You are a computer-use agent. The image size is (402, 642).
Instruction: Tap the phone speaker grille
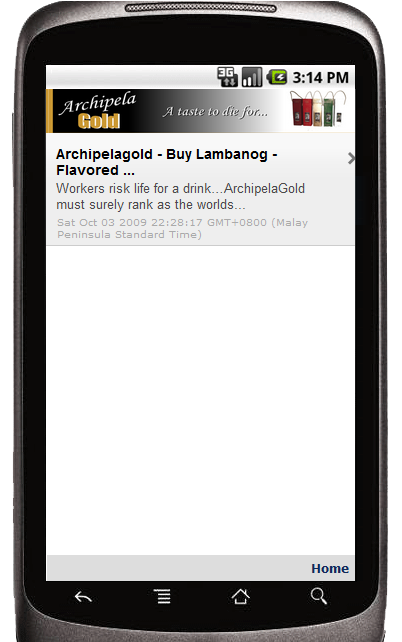pyautogui.click(x=201, y=8)
